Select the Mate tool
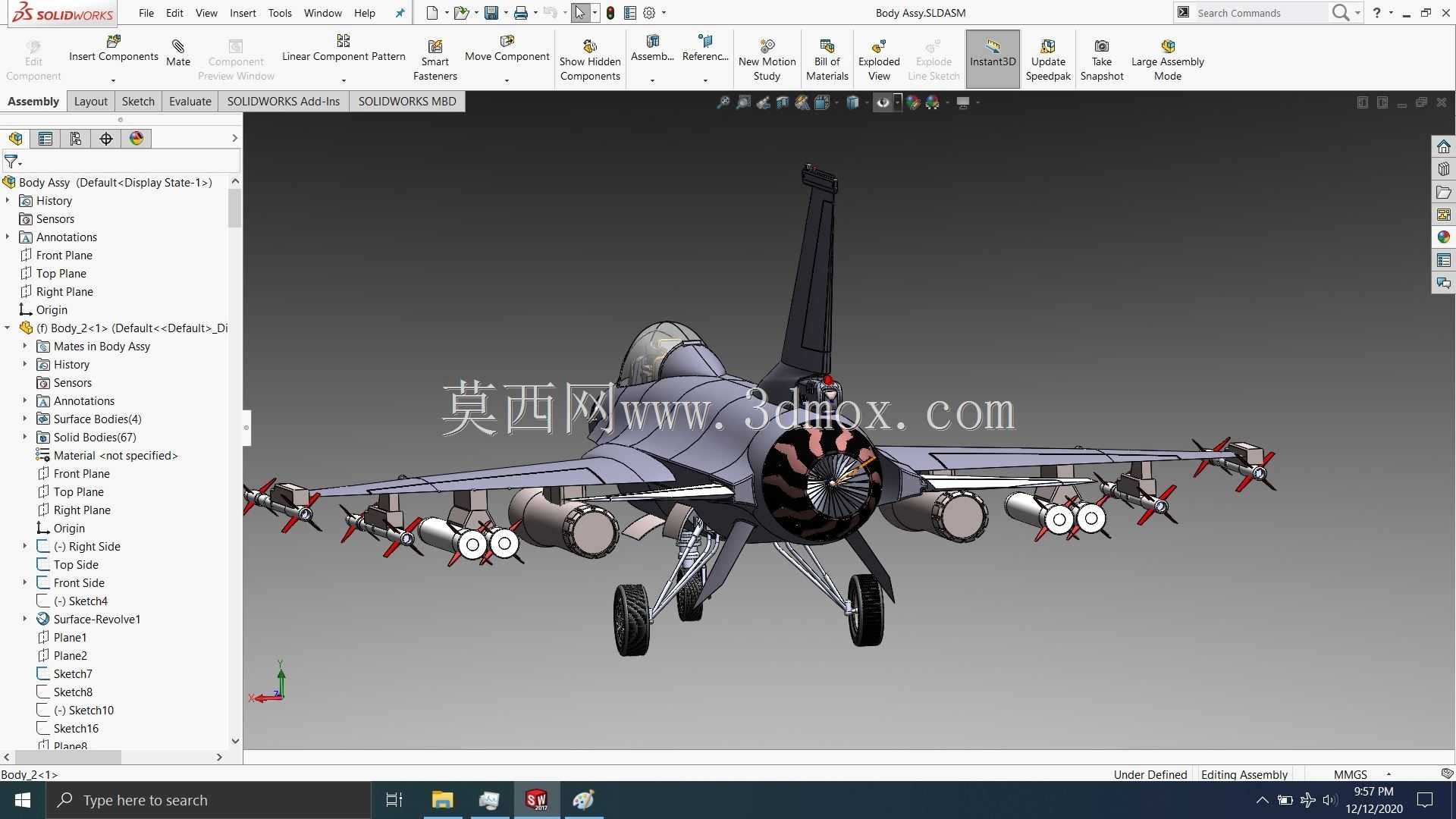Viewport: 1456px width, 819px height. [178, 53]
